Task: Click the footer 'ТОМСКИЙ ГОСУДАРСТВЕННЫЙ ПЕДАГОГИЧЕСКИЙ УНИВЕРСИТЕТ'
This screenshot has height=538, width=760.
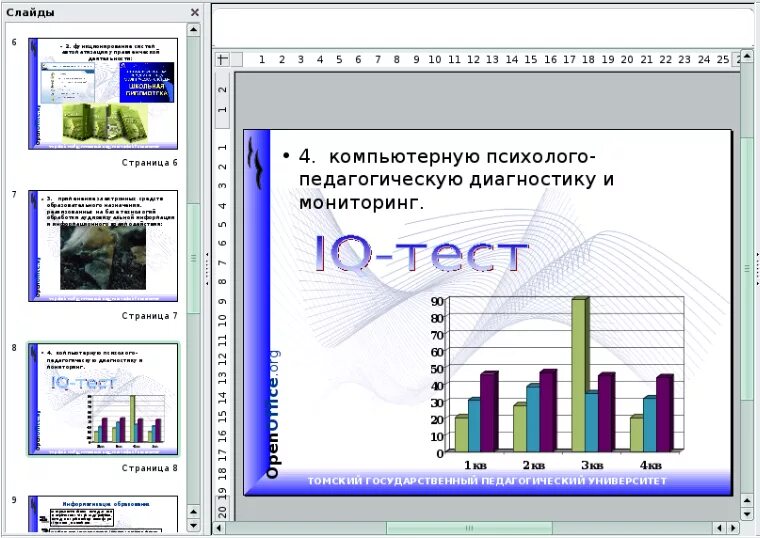Action: pos(487,481)
